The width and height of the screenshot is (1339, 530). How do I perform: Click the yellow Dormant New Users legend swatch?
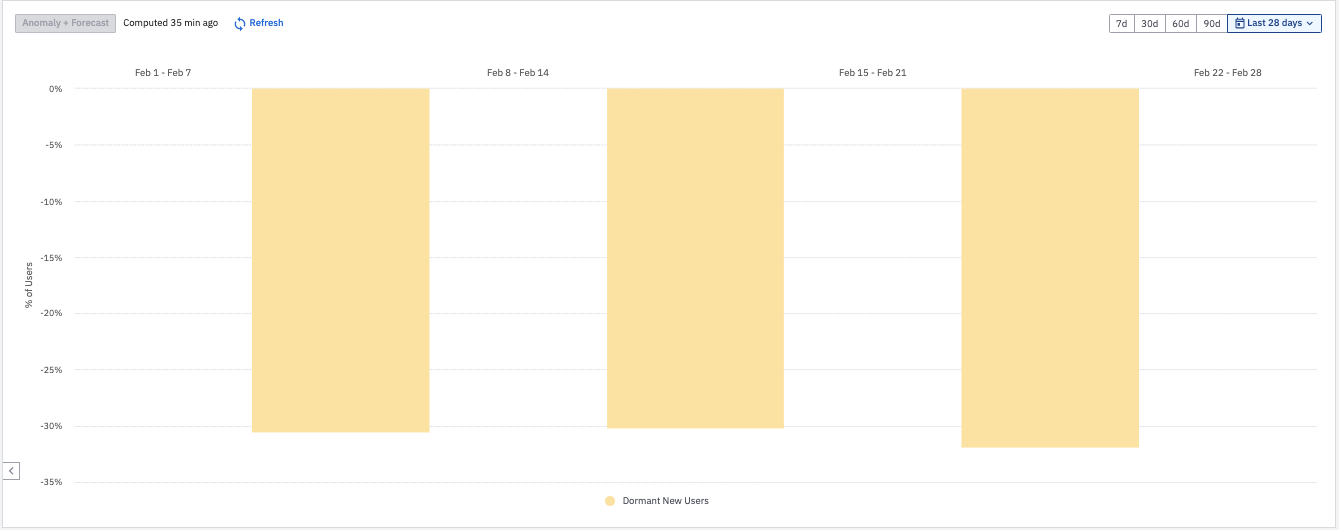(x=610, y=501)
